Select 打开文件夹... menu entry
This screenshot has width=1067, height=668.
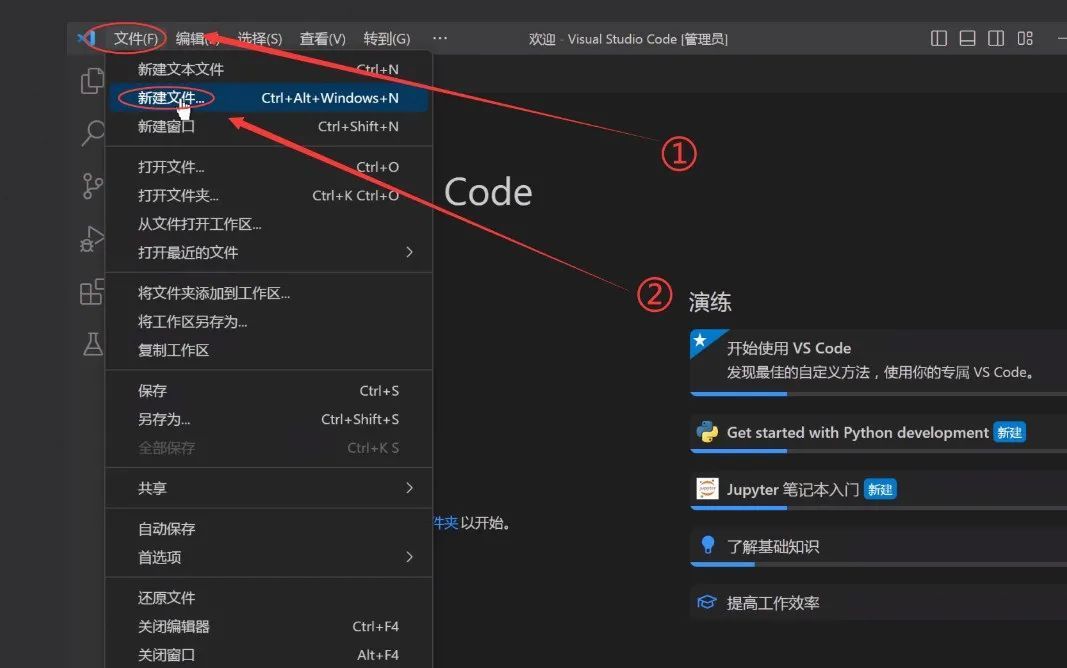269,196
